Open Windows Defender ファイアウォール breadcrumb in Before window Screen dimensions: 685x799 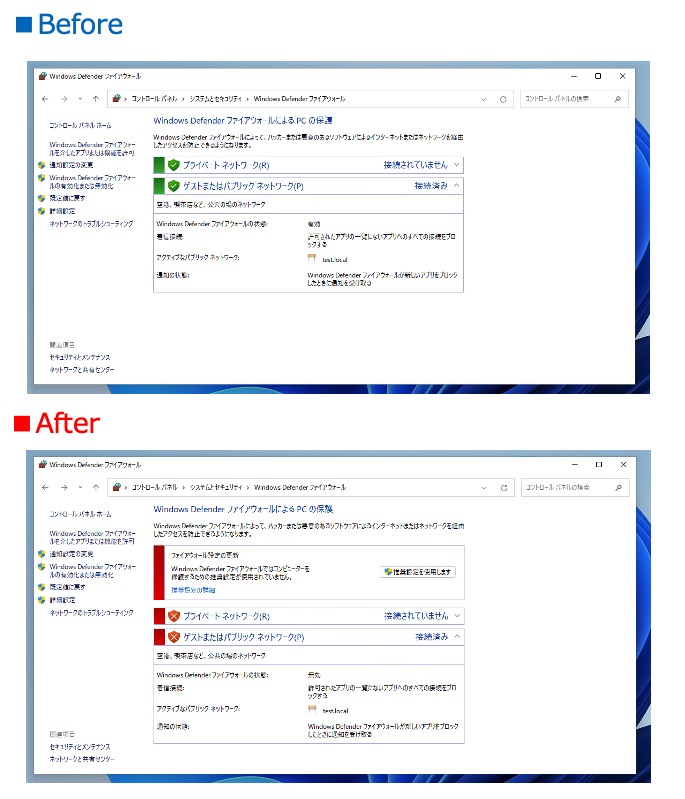[299, 99]
